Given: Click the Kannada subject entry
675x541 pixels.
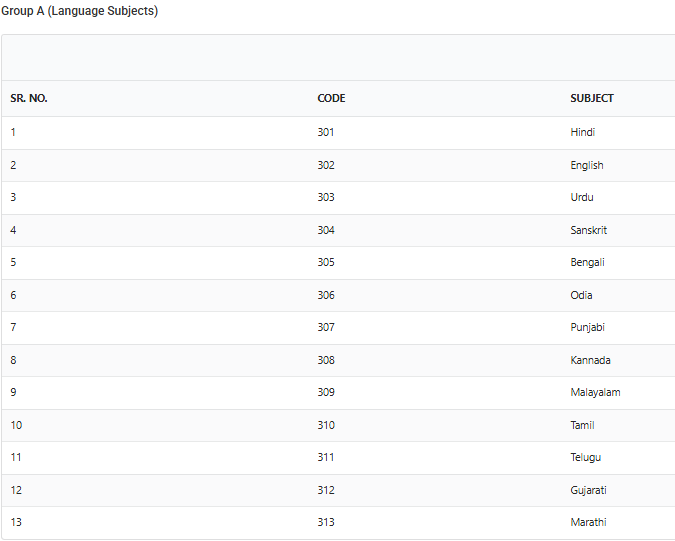Looking at the screenshot, I should point(590,360).
